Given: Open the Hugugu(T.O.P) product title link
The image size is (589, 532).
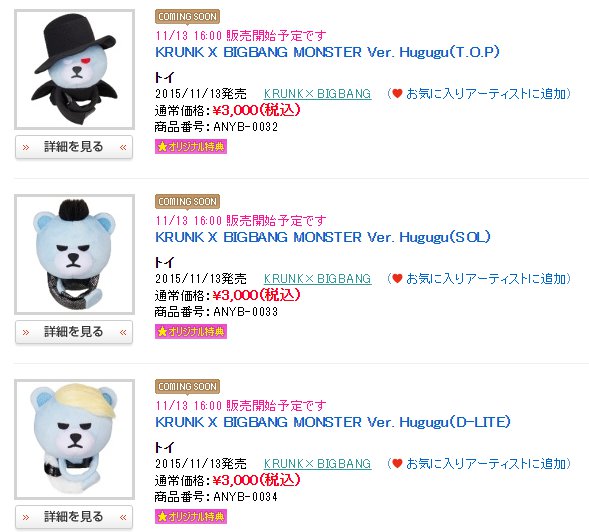Looking at the screenshot, I should [x=327, y=52].
